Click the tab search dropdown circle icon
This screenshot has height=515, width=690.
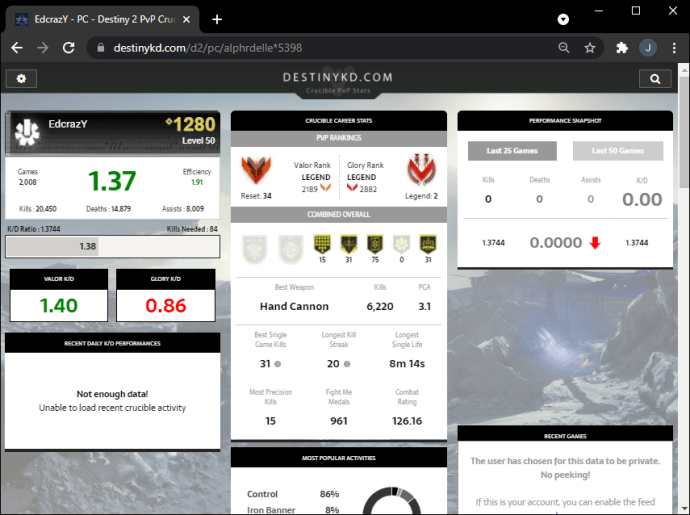(x=563, y=19)
